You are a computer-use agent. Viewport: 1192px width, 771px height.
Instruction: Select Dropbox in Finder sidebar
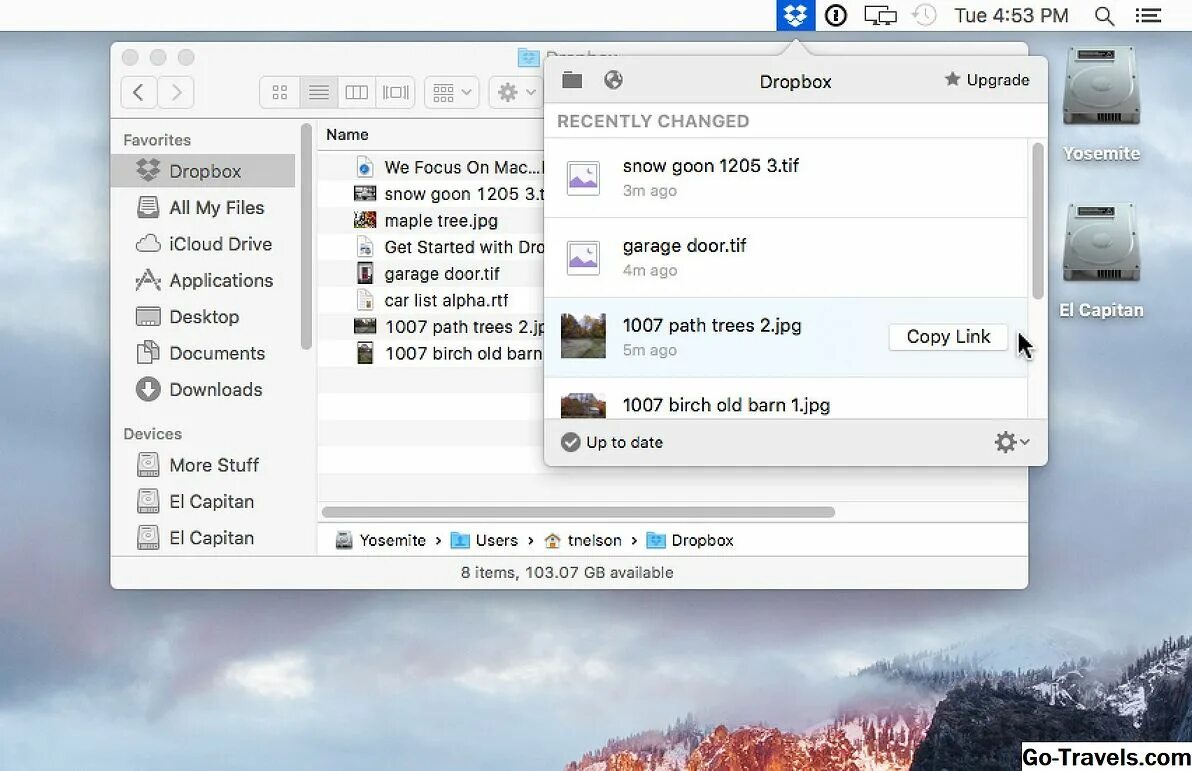[x=203, y=171]
